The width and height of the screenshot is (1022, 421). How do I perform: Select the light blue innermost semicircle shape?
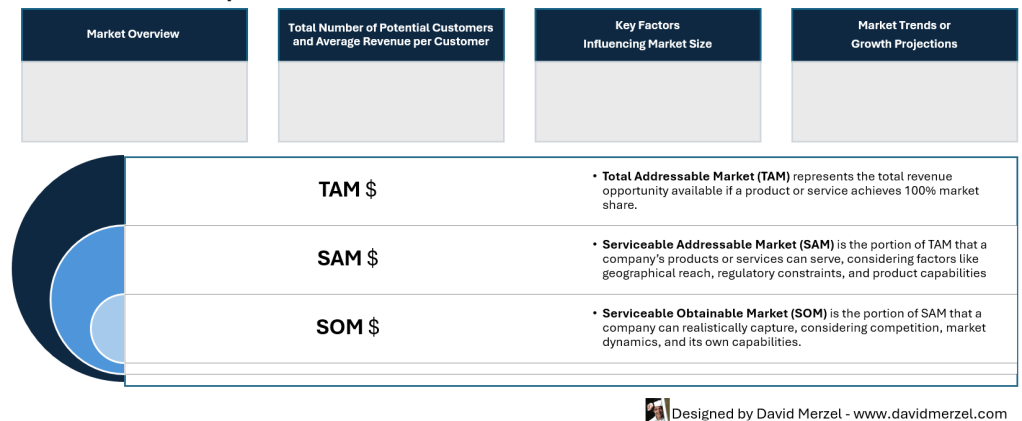[x=108, y=328]
